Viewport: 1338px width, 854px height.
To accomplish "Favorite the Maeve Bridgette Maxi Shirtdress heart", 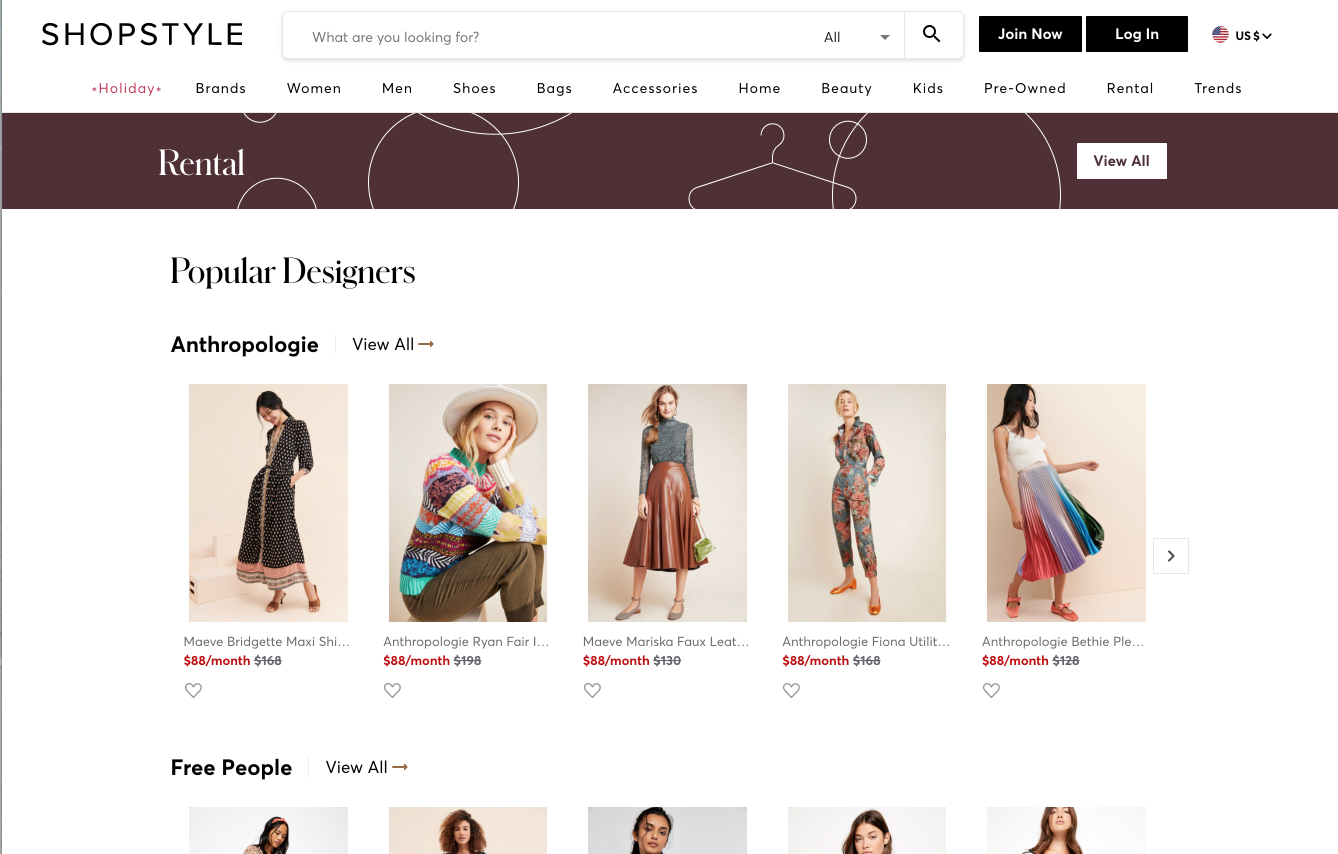I will click(x=193, y=690).
